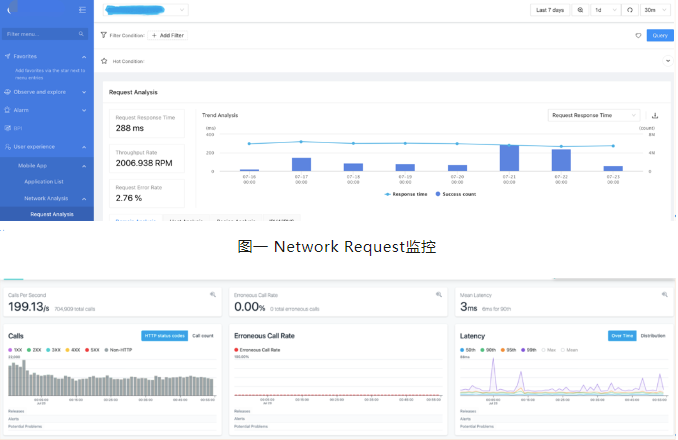Expand the Hot Condition section chevron
Screen dimensions: 678x440
coord(667,61)
